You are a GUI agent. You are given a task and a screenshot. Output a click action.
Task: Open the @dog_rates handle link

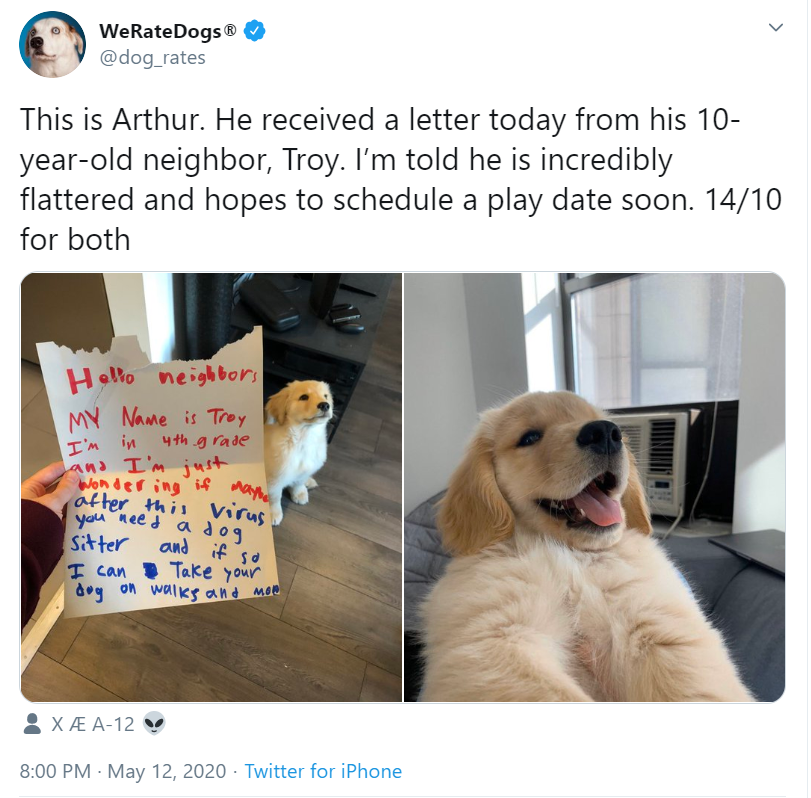coord(152,57)
